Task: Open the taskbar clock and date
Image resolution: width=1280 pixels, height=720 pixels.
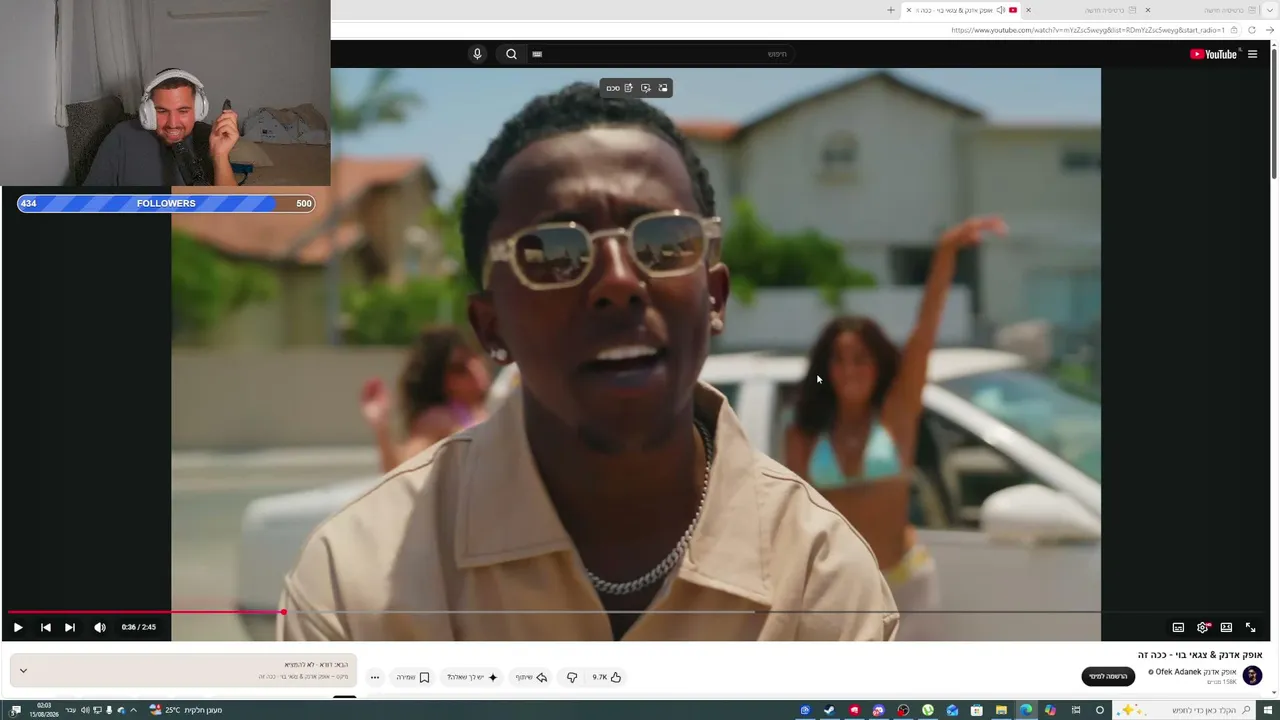Action: pyautogui.click(x=44, y=710)
